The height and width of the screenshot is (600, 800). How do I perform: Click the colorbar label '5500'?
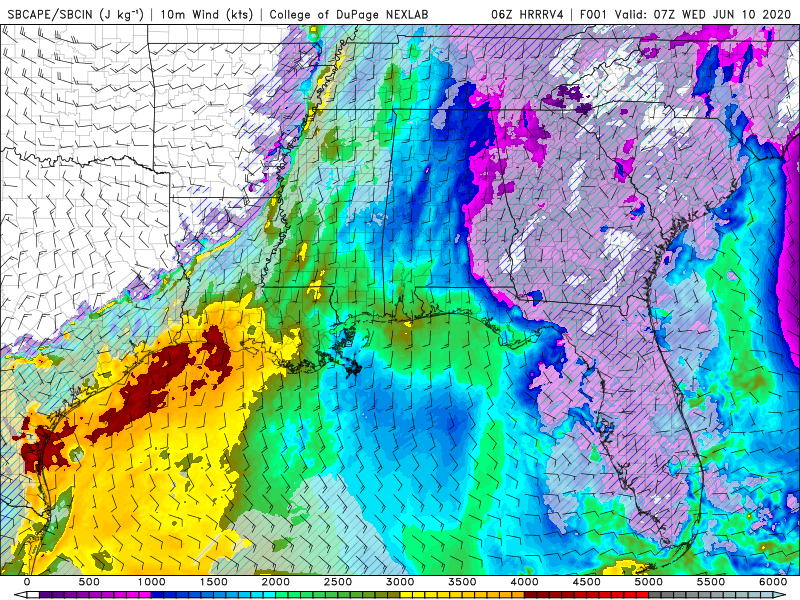coord(711,582)
